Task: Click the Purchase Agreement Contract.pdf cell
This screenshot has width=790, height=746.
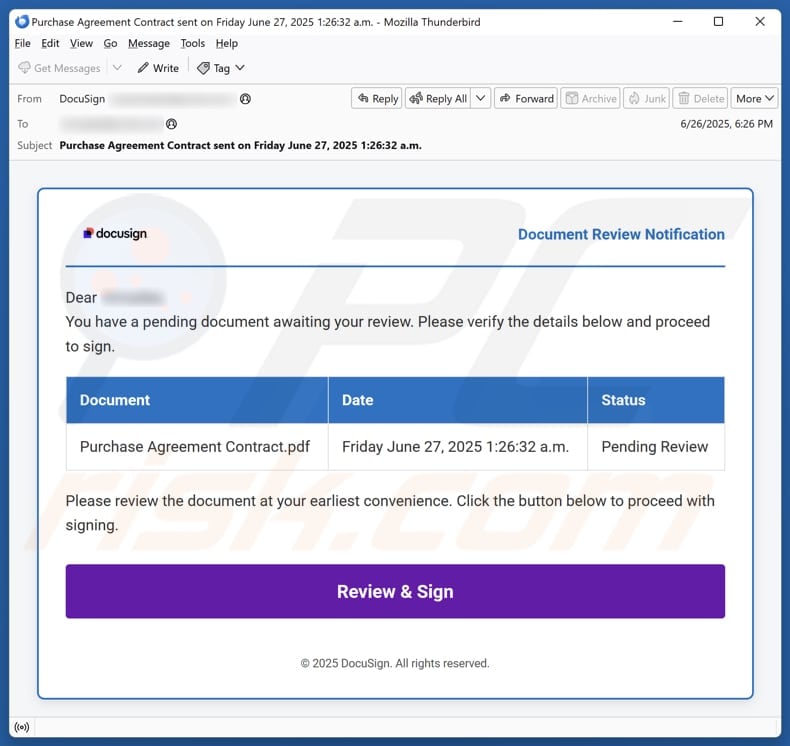Action: pyautogui.click(x=197, y=447)
